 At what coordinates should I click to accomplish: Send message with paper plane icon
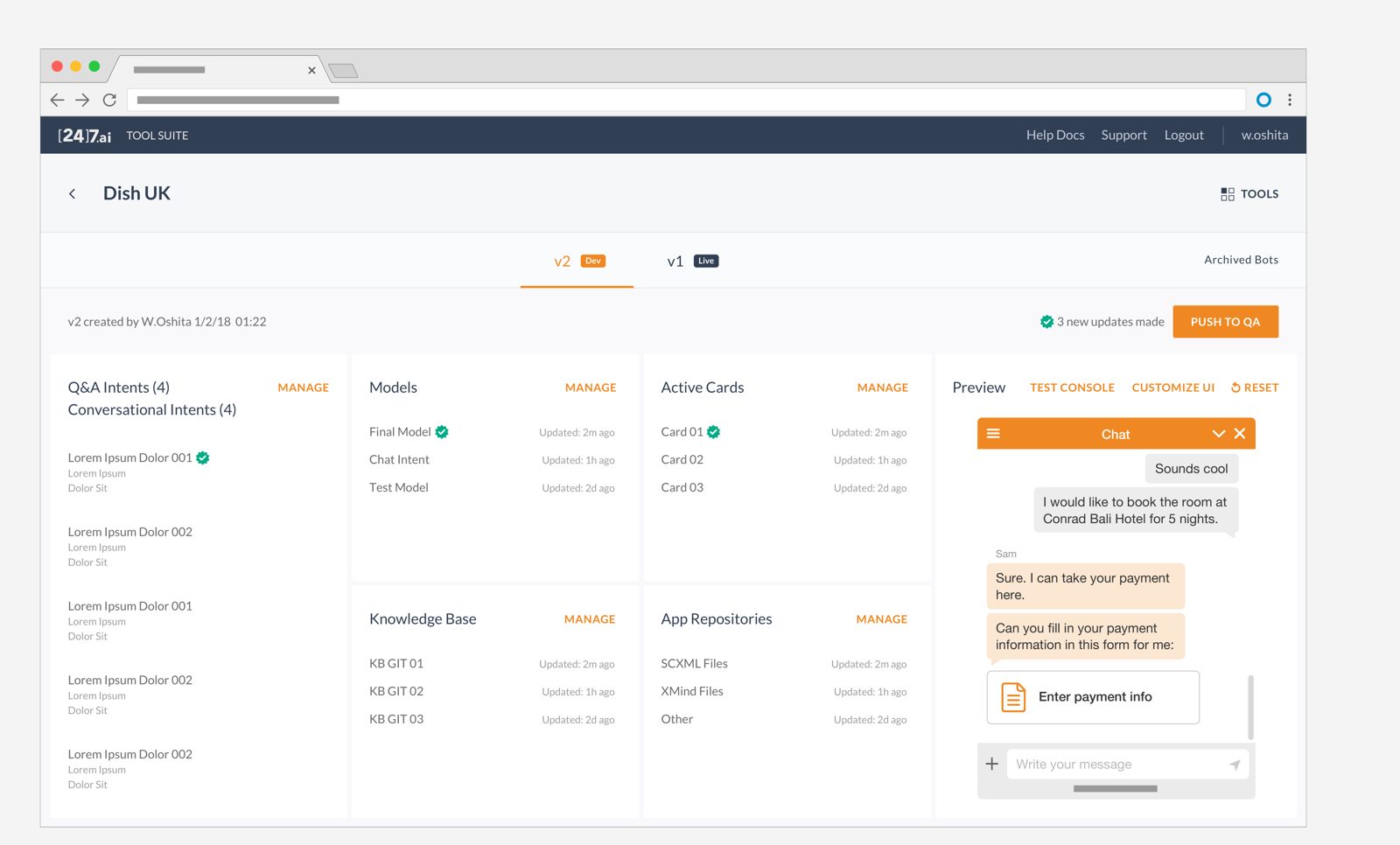[1235, 765]
